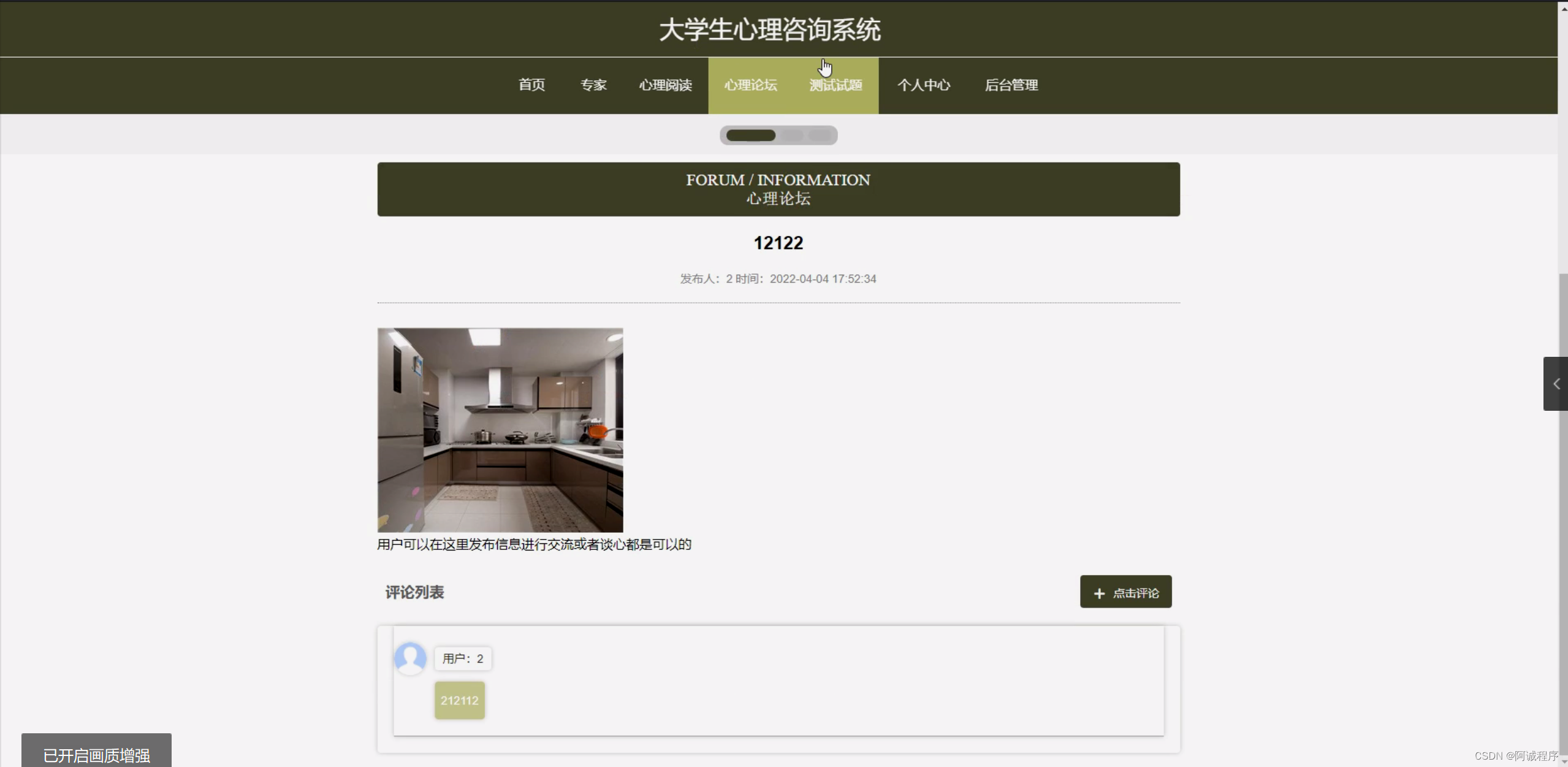
Task: Go to 后台管理
Action: [1011, 85]
